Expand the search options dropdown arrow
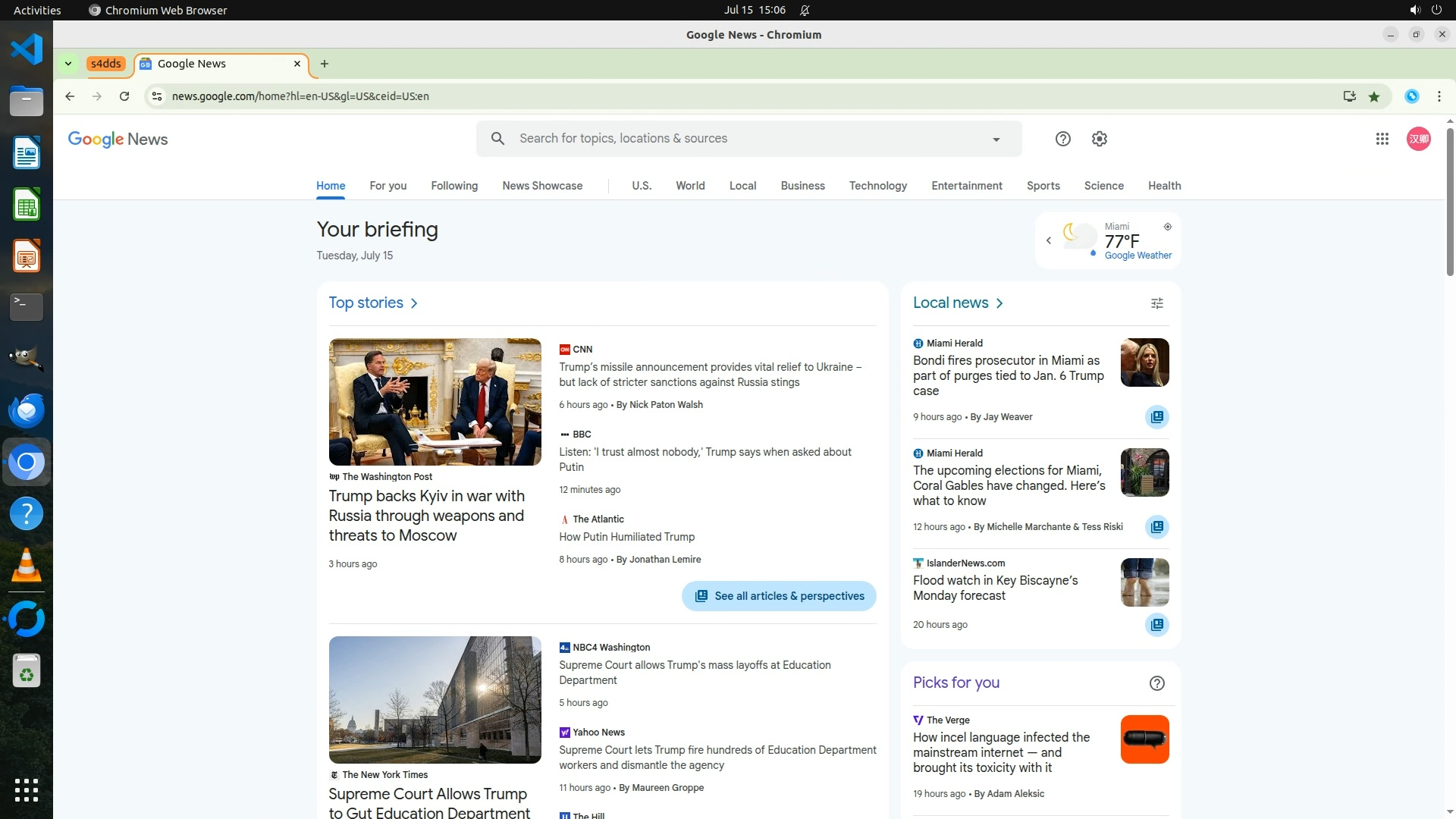Screen dimensions: 1456x819 (x=996, y=140)
